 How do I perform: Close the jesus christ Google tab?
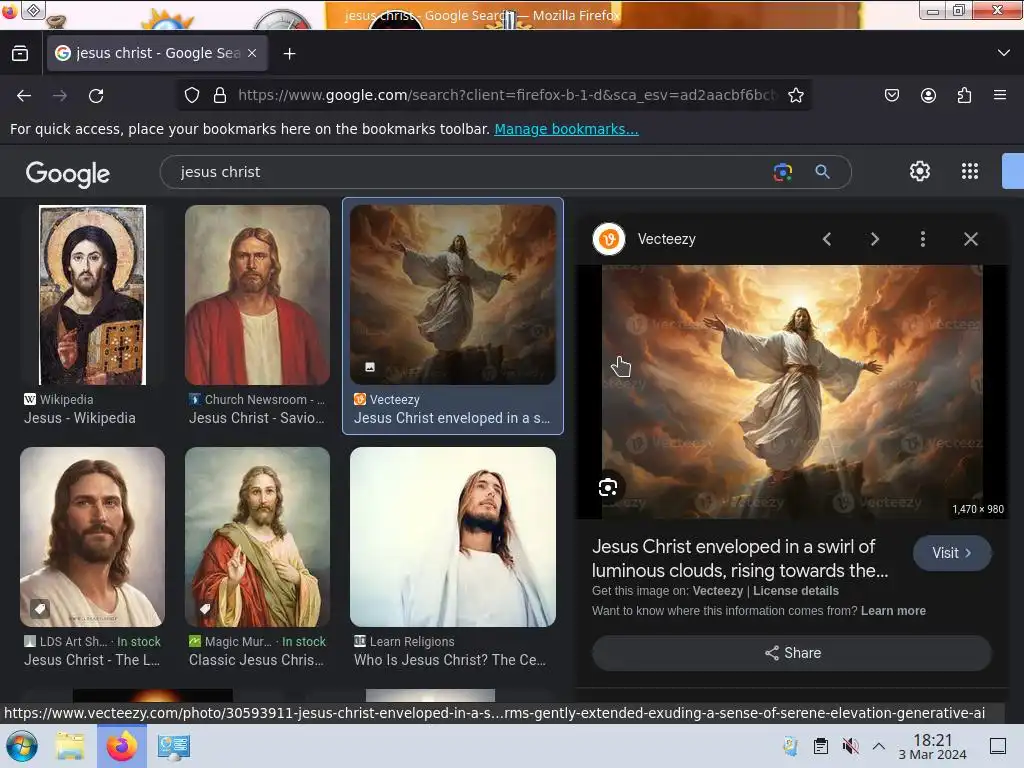(252, 54)
